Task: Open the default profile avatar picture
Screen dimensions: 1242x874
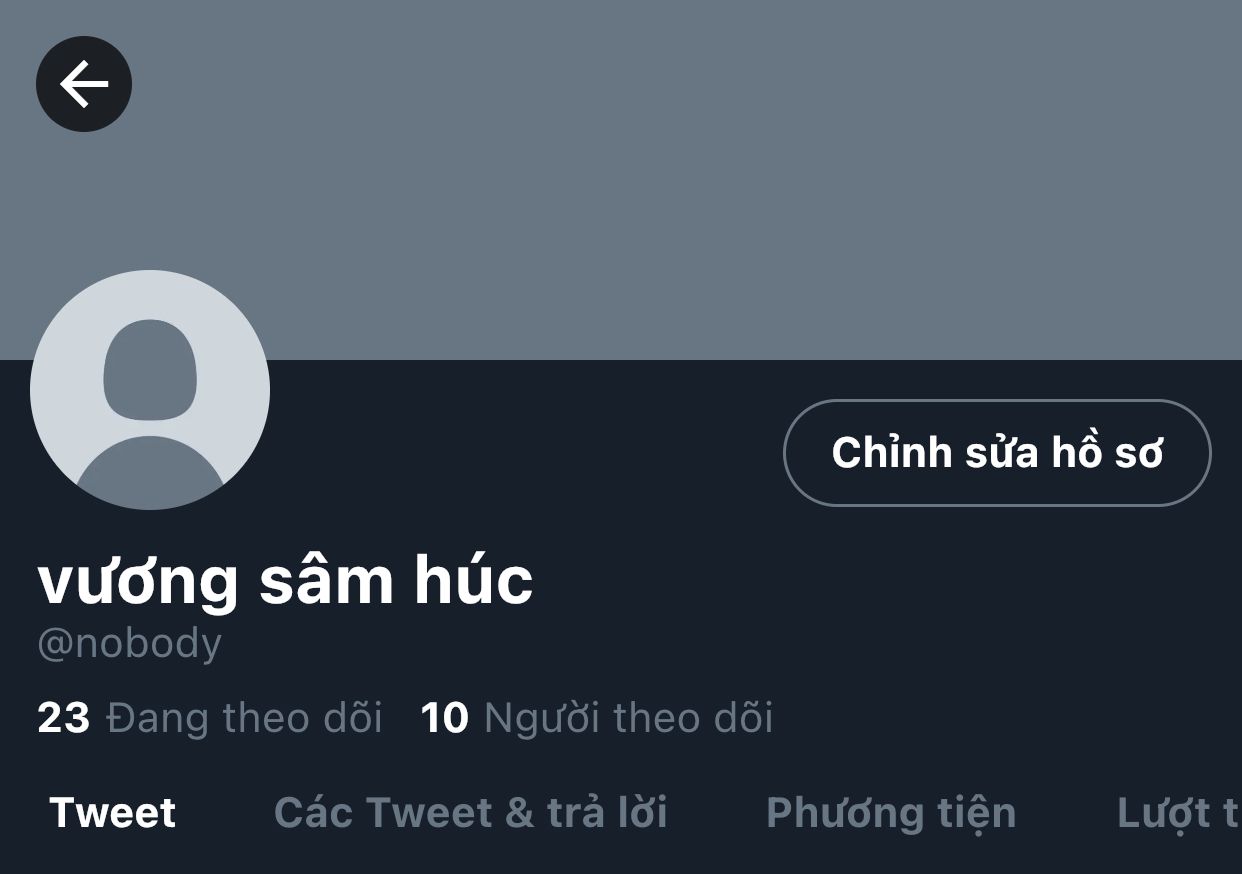Action: pos(150,390)
